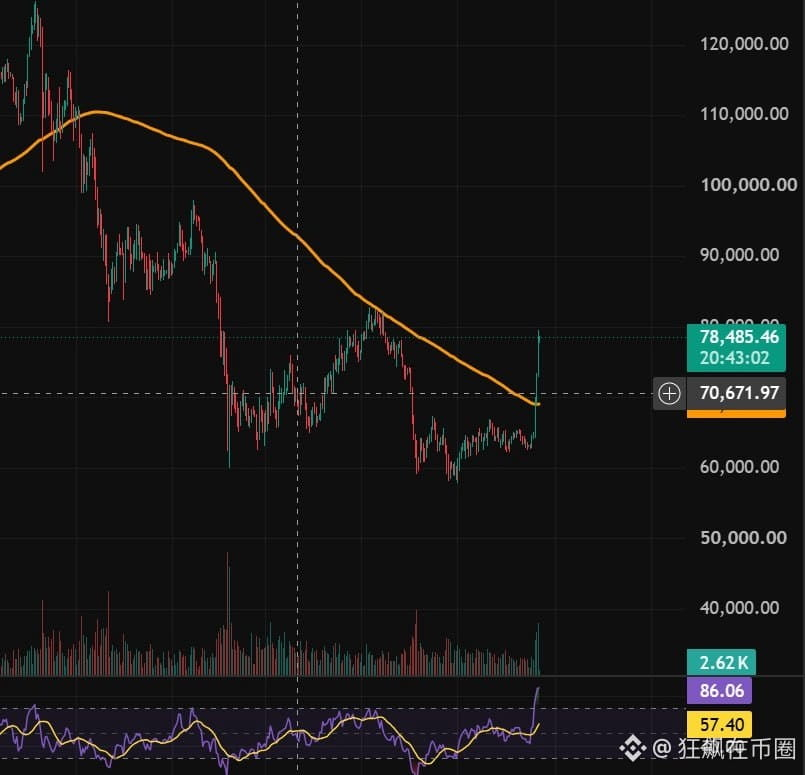The width and height of the screenshot is (805, 775).
Task: Click the 100,000.00 price axis label
Action: pos(749,184)
